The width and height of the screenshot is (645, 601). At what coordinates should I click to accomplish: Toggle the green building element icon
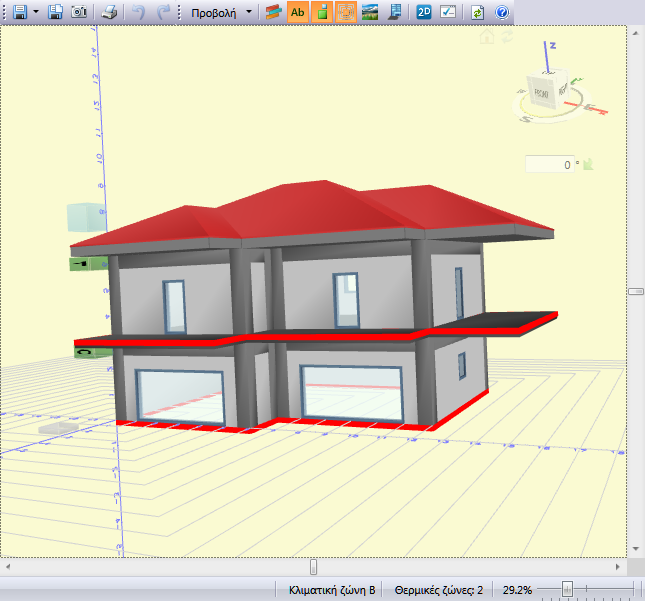coord(321,12)
